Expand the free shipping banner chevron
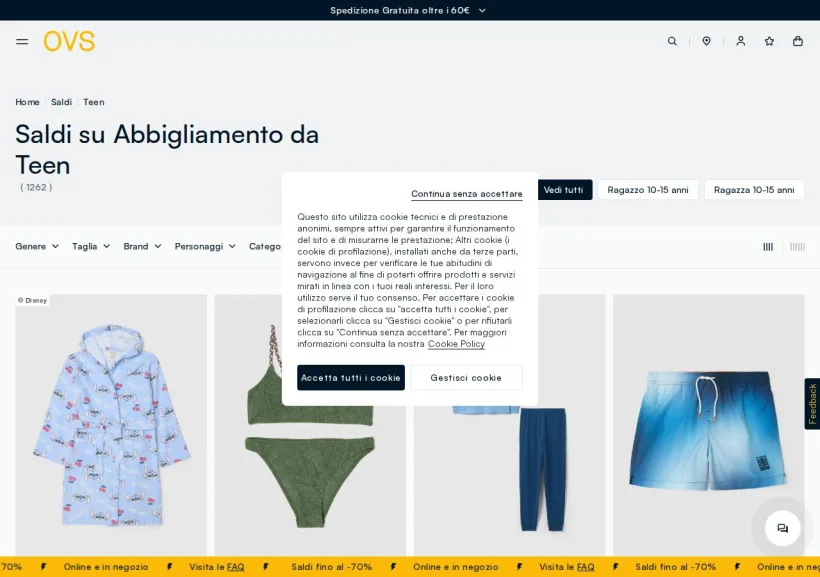This screenshot has height=577, width=820. (x=482, y=10)
